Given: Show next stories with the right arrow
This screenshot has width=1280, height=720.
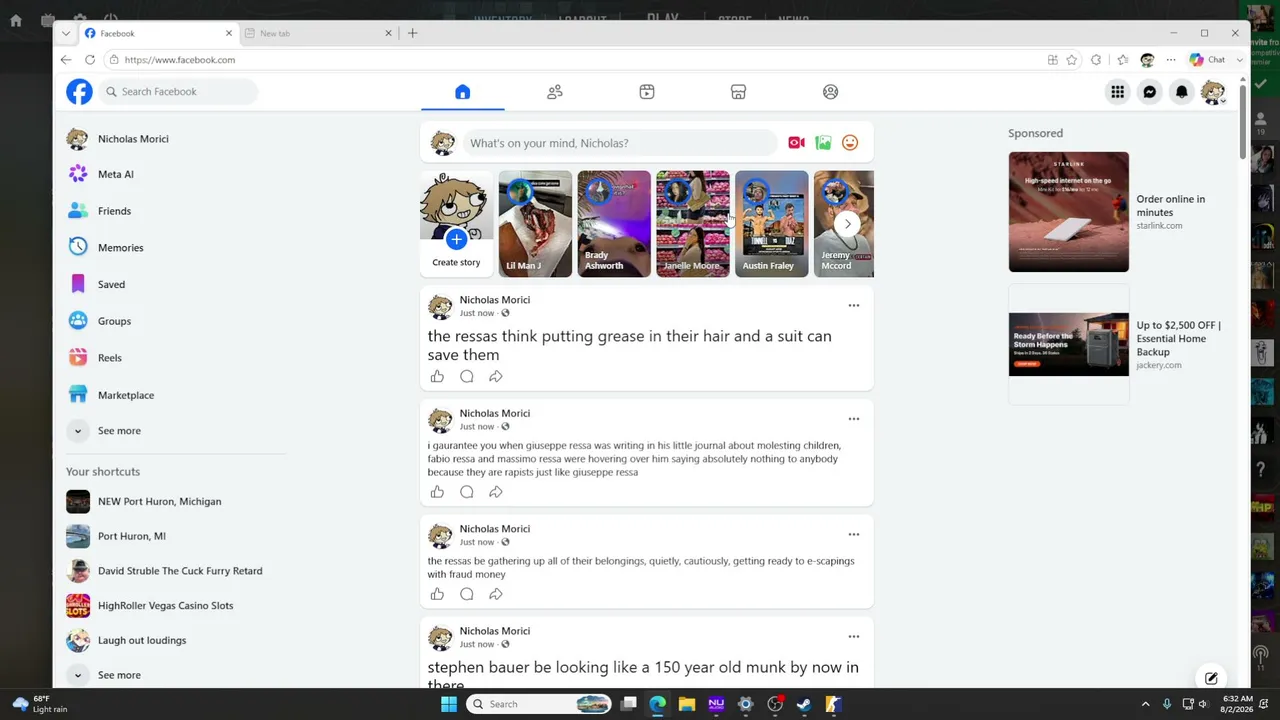Looking at the screenshot, I should [847, 224].
